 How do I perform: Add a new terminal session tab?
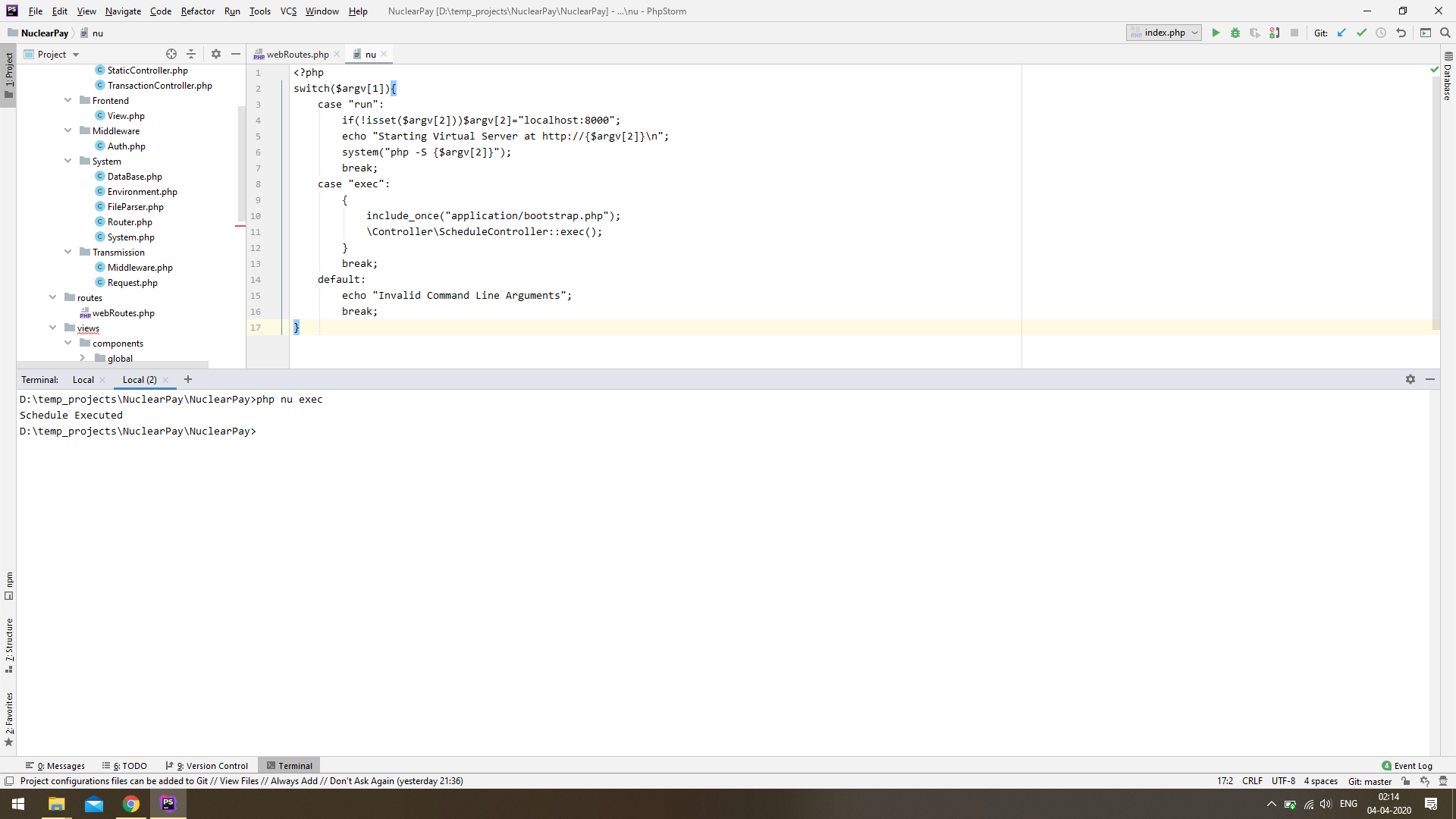point(188,379)
